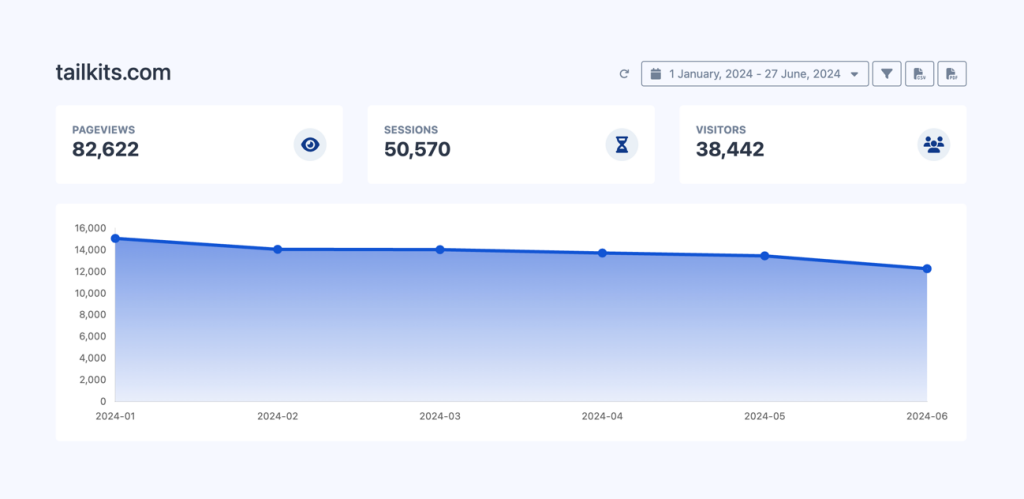This screenshot has width=1024, height=499.
Task: Click the 2024-05 data point on chart
Action: (x=765, y=255)
